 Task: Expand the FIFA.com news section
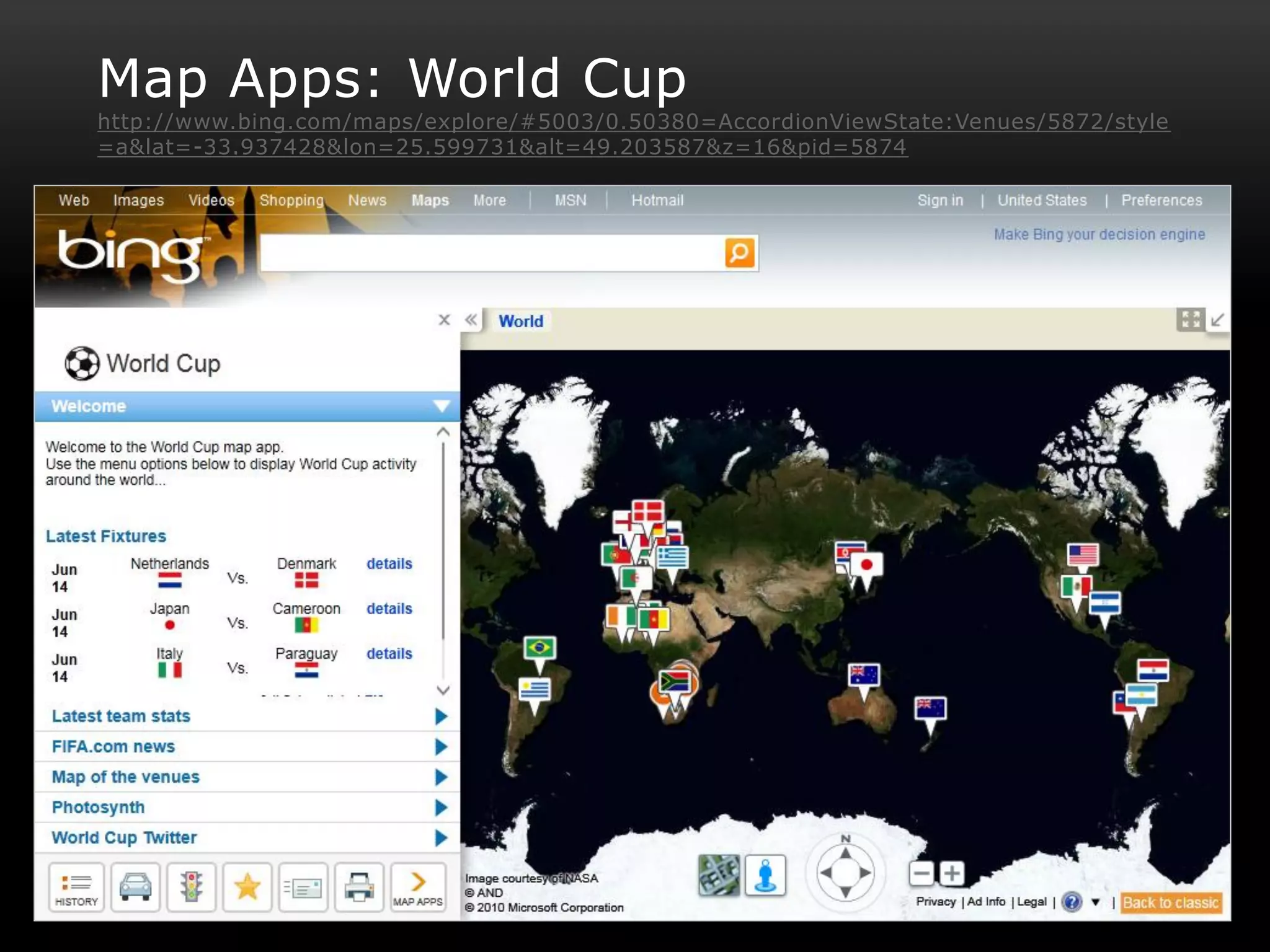(x=247, y=747)
